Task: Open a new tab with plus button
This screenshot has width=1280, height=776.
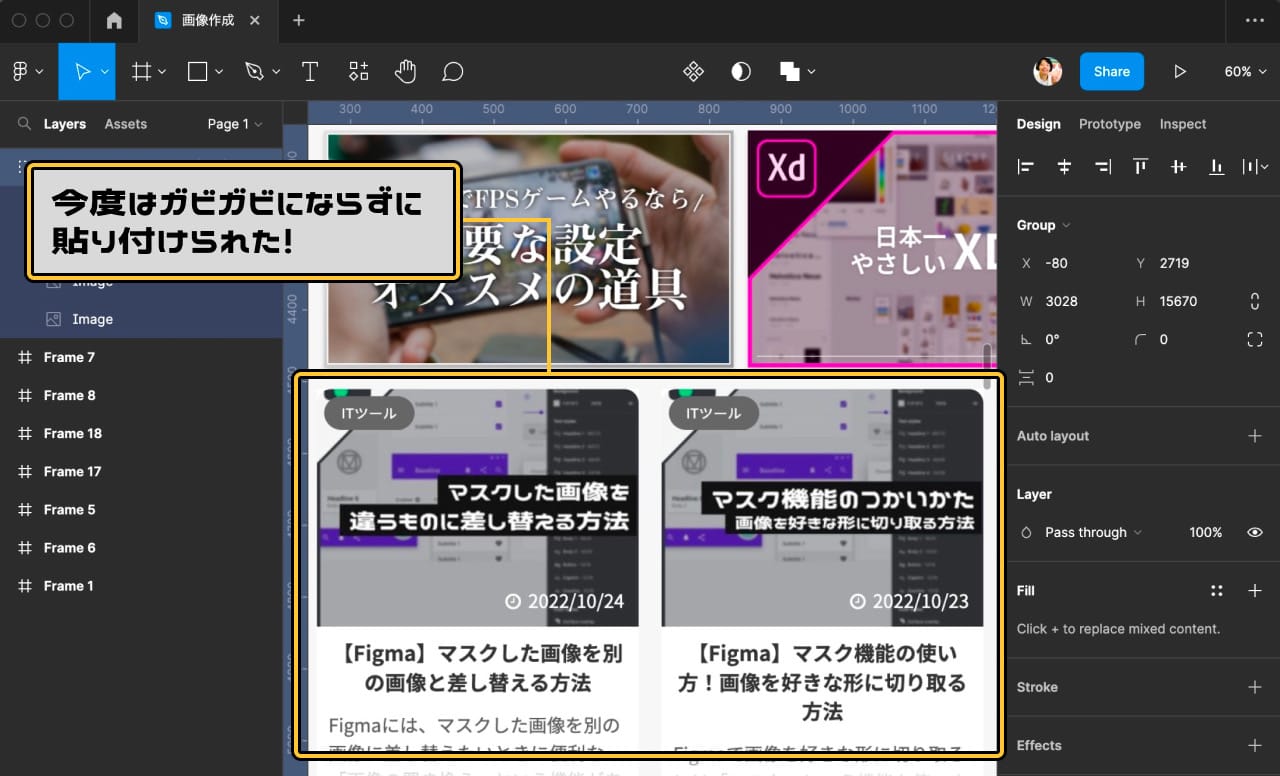Action: click(299, 20)
